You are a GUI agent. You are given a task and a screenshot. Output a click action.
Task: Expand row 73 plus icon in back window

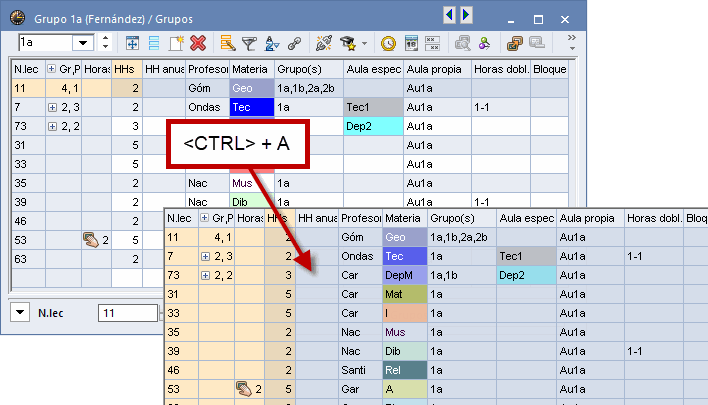click(52, 126)
